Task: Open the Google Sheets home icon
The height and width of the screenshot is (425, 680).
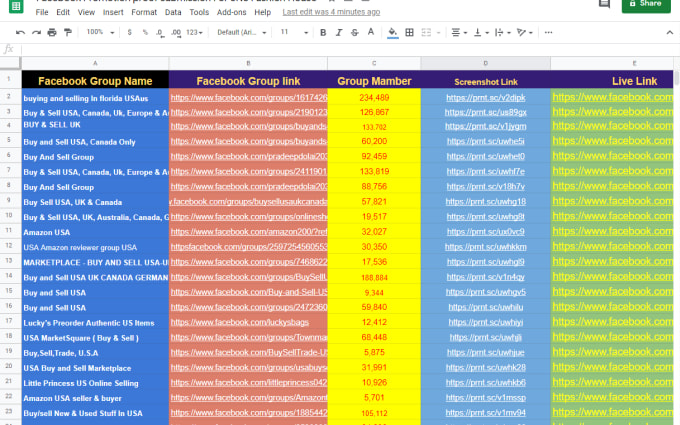Action: 16,6
